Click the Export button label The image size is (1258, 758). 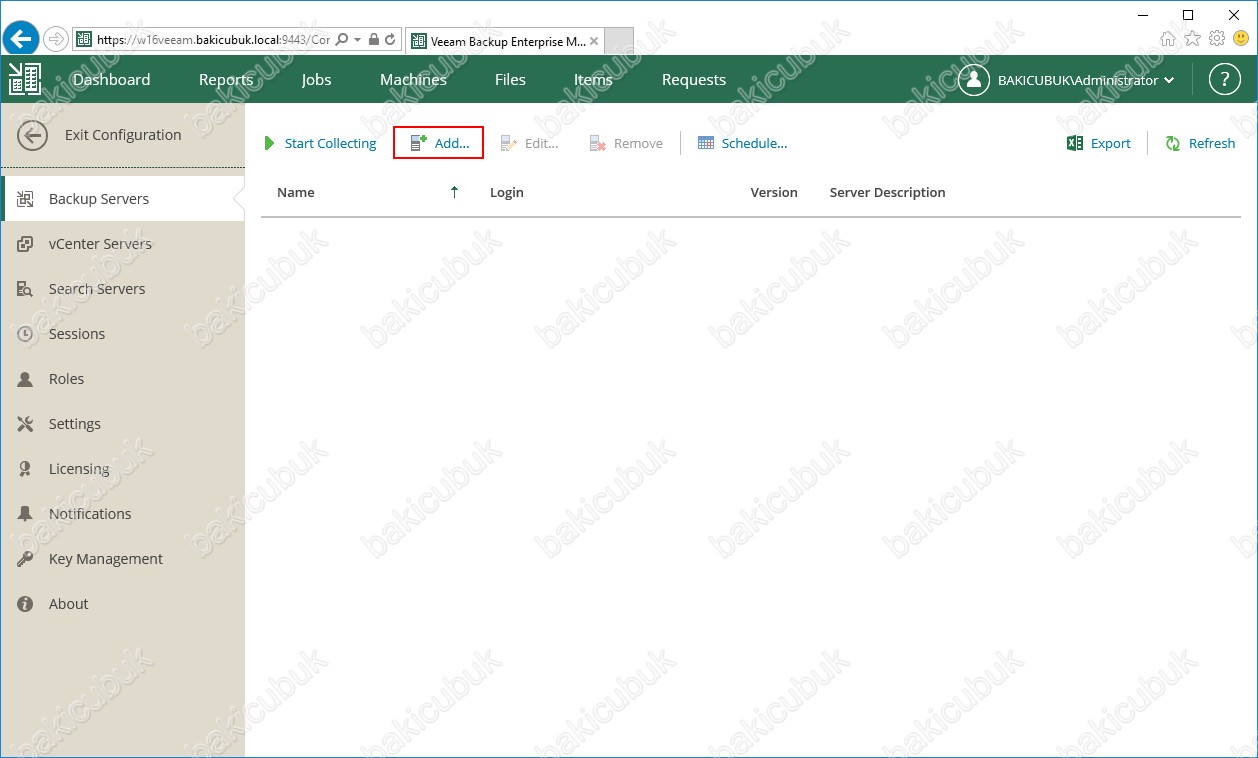(1110, 144)
